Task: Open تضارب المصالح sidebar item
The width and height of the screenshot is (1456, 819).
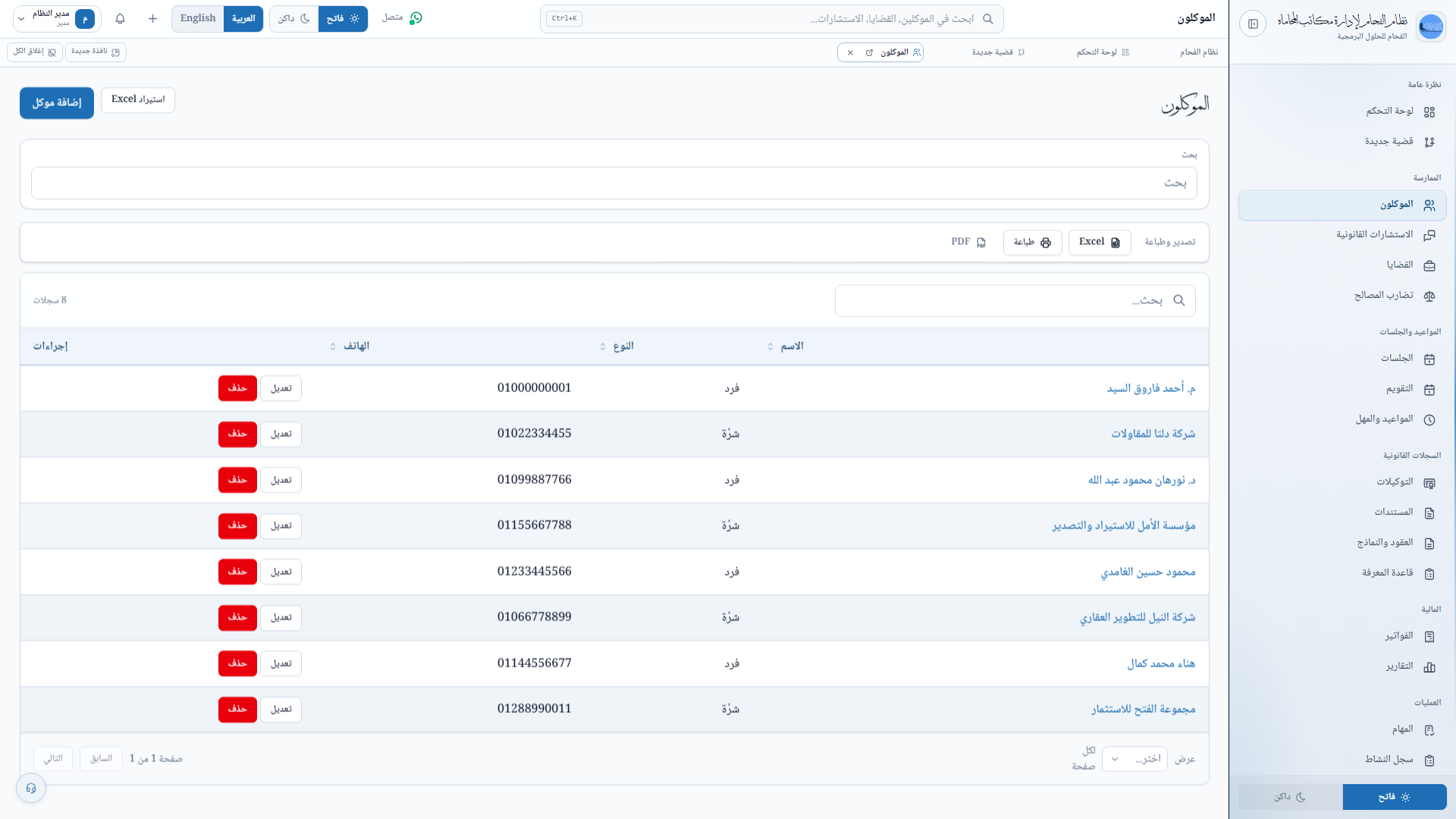Action: (1342, 296)
